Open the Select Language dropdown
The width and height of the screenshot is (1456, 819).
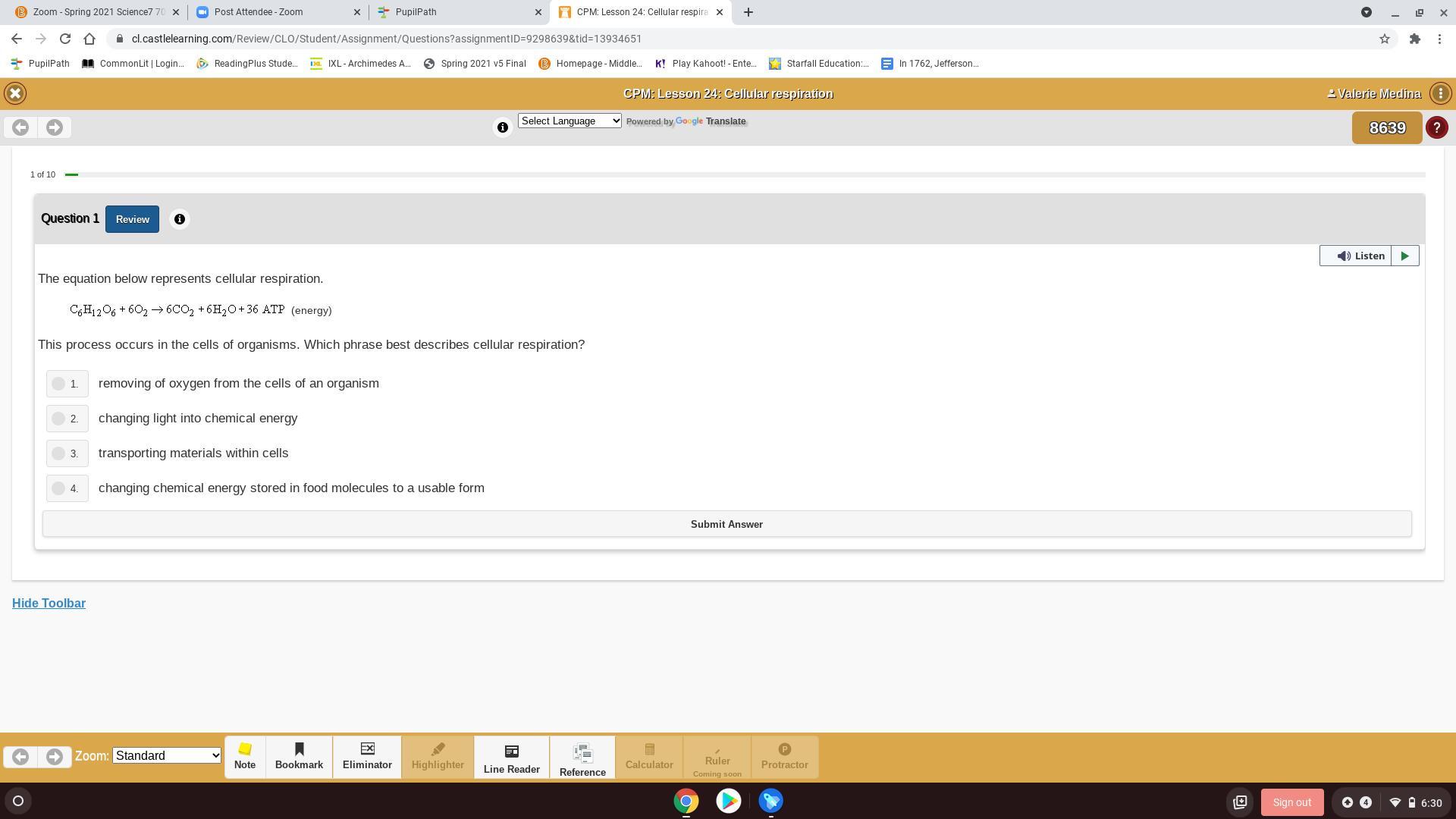[570, 121]
